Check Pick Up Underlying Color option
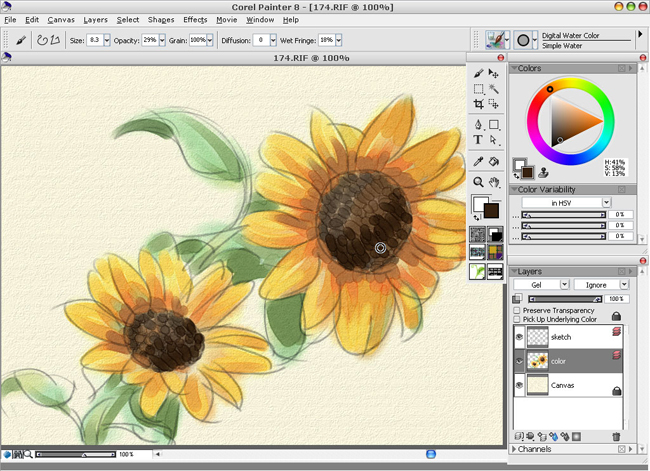This screenshot has width=650, height=471. coord(517,320)
